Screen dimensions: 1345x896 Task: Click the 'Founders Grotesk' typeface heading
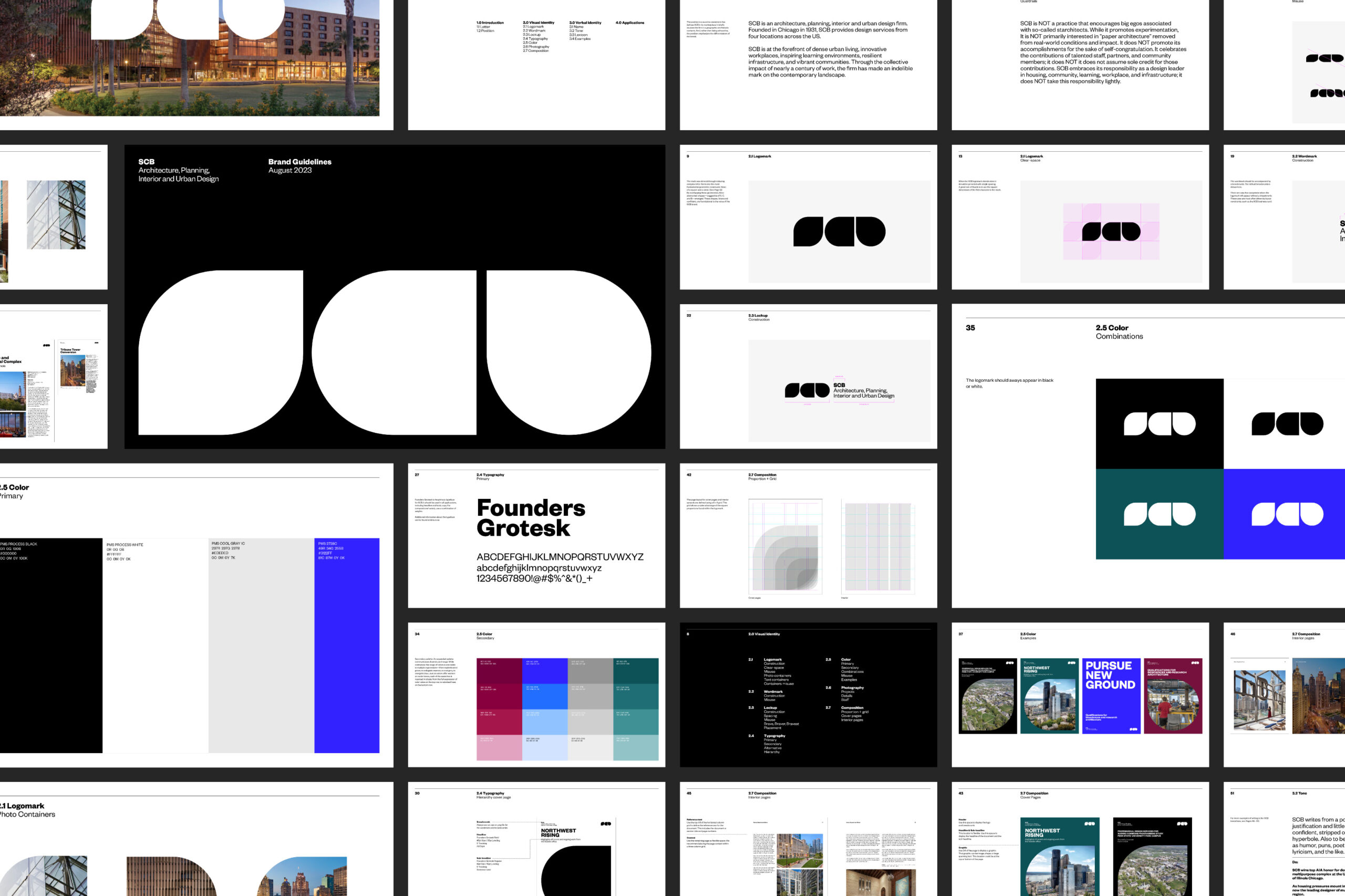(531, 518)
